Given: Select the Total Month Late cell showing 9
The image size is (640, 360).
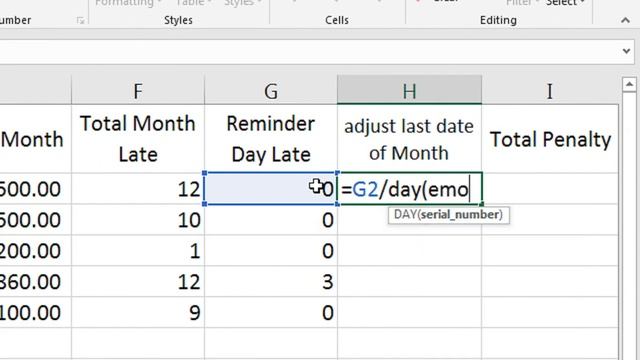Looking at the screenshot, I should click(138, 313).
